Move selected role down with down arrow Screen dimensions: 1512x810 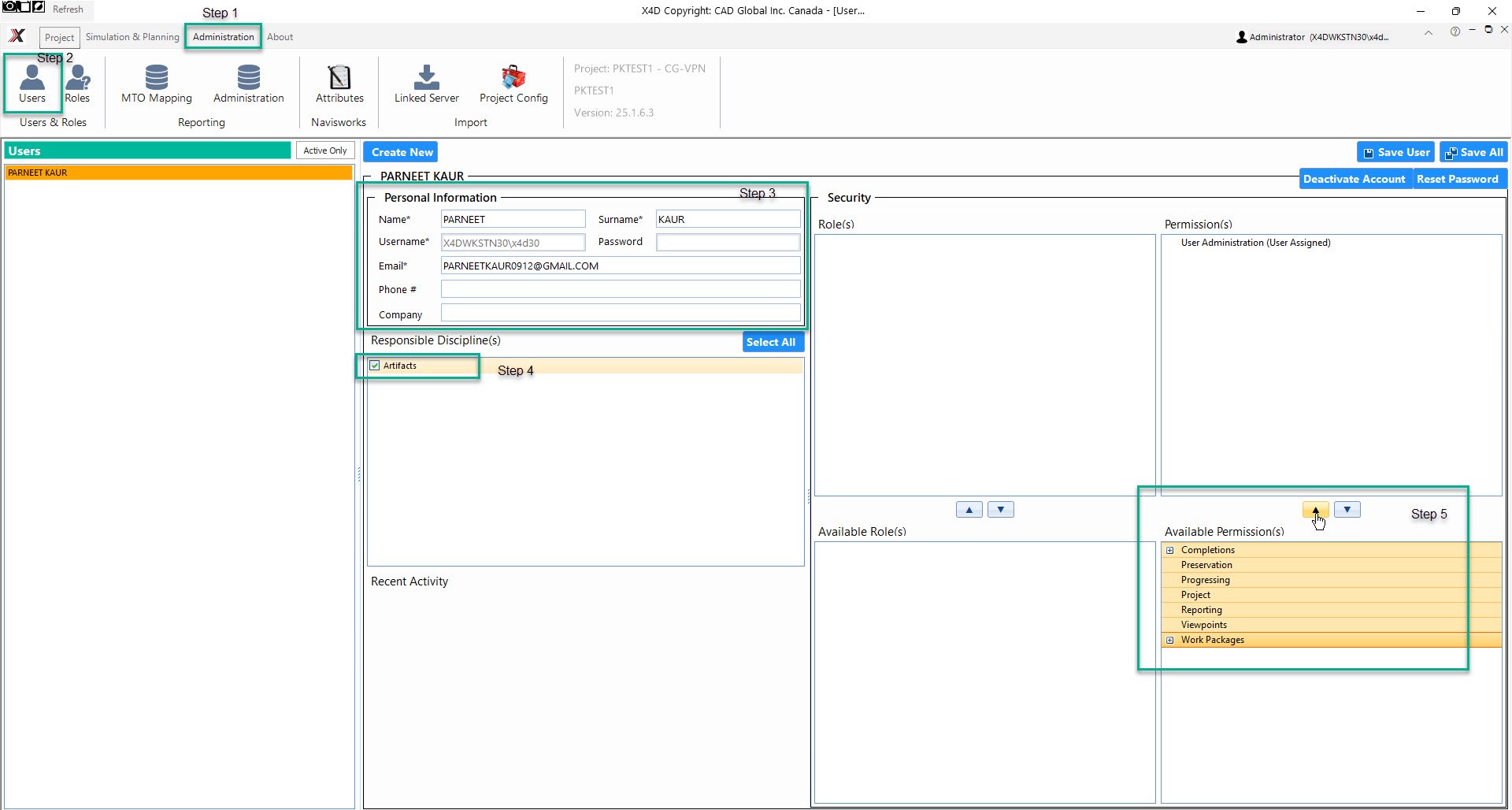[x=1001, y=510]
